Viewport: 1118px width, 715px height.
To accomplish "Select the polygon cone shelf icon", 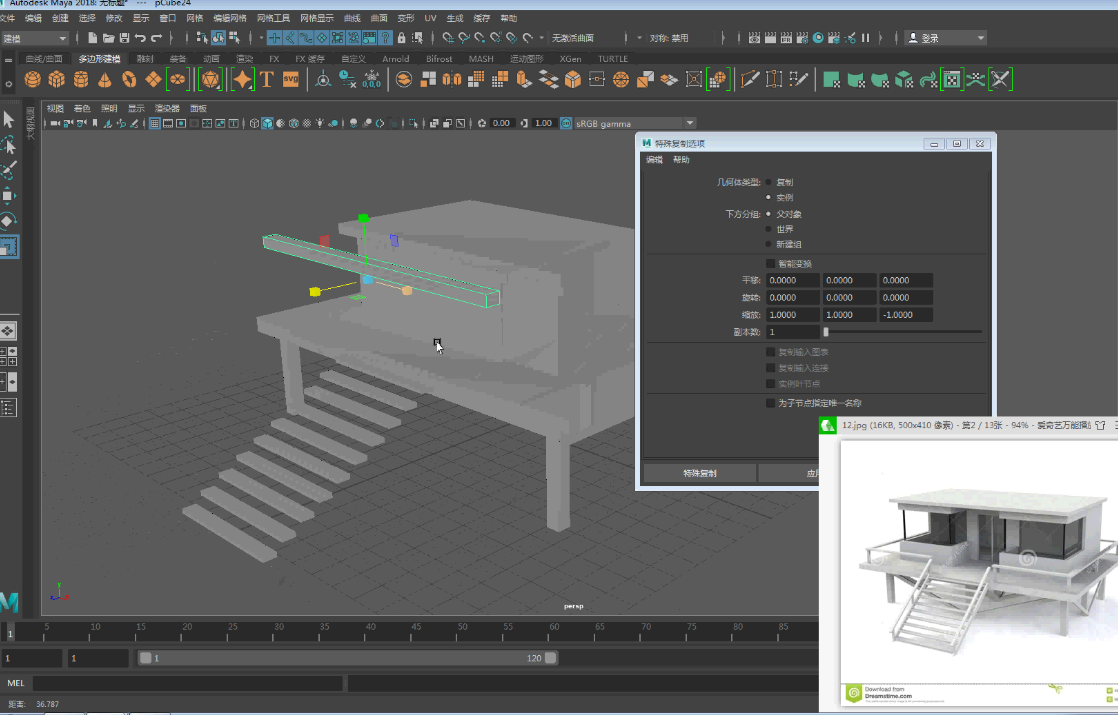I will (105, 80).
